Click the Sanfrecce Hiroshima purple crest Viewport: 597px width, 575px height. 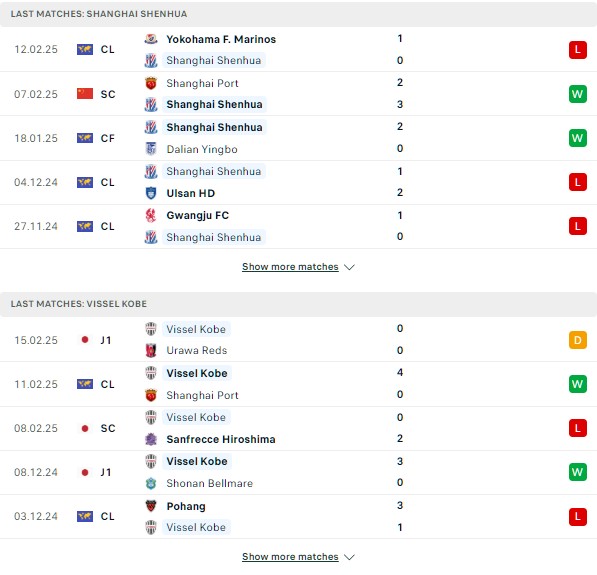click(x=151, y=439)
